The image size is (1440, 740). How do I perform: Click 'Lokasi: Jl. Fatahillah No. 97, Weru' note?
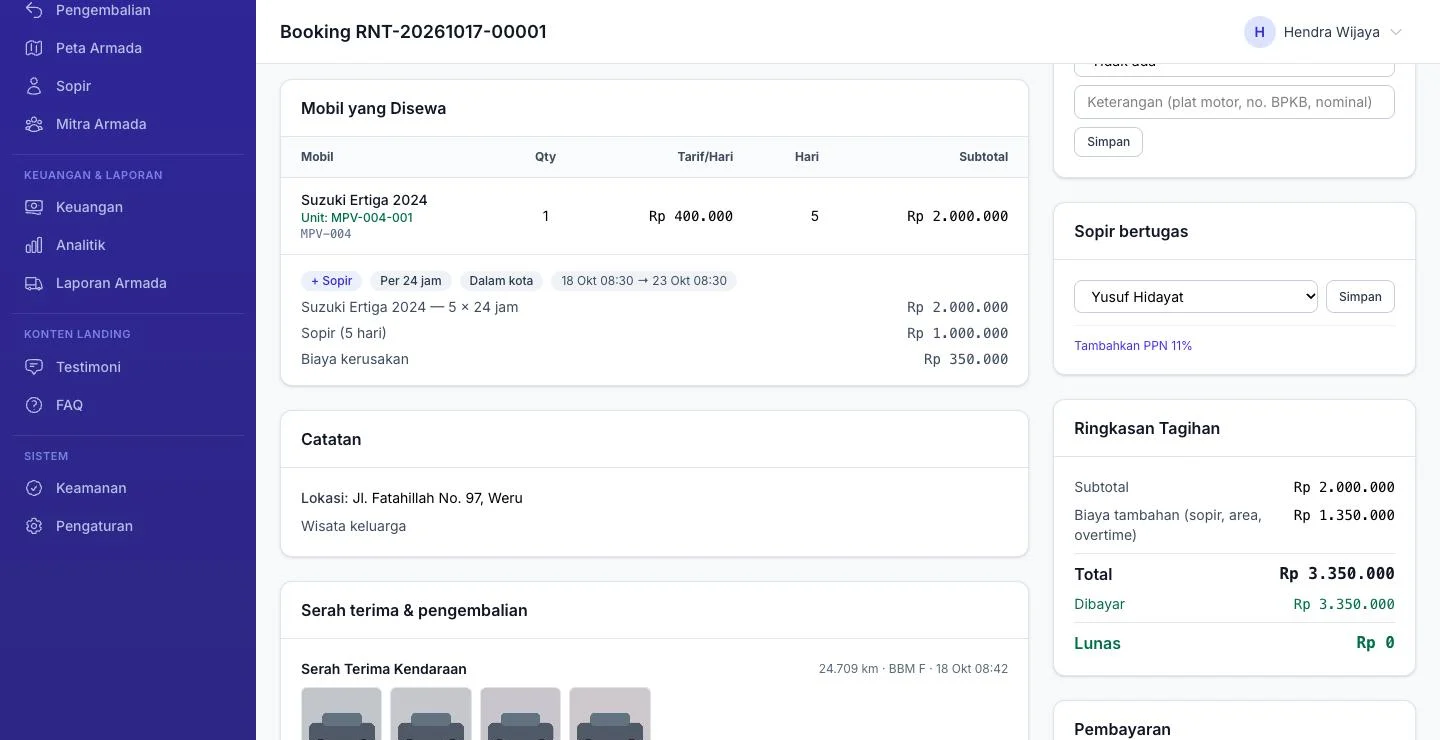[x=412, y=498]
